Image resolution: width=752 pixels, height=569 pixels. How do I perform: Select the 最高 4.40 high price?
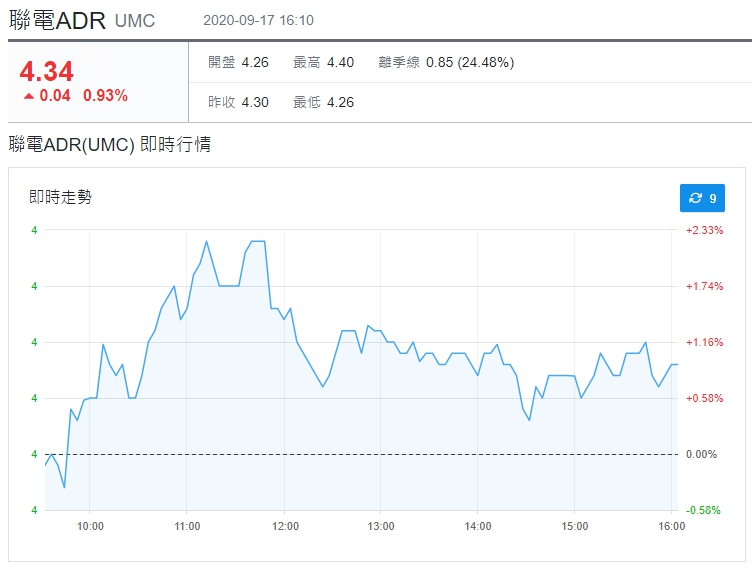[x=323, y=62]
